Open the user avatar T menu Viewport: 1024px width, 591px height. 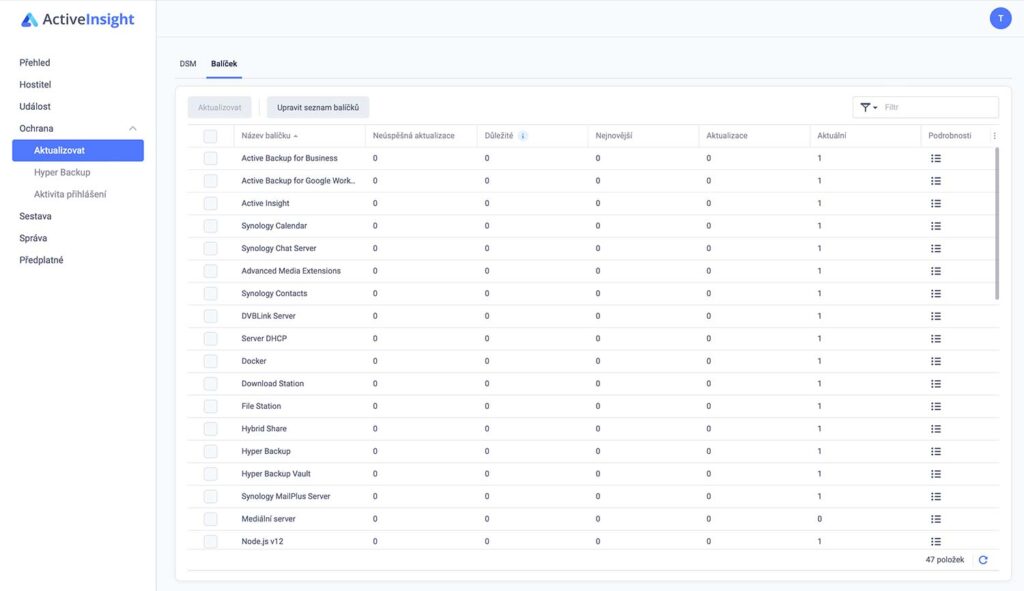pos(1000,18)
